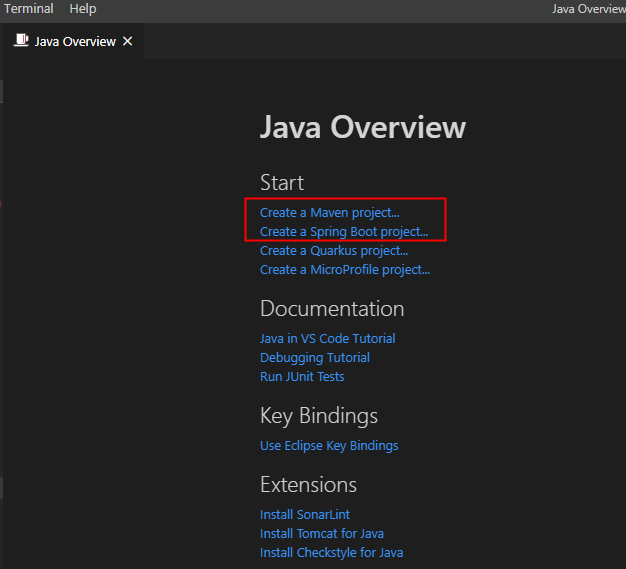Start a new Spring Boot project
Screen dimensions: 626x569
coord(343,232)
